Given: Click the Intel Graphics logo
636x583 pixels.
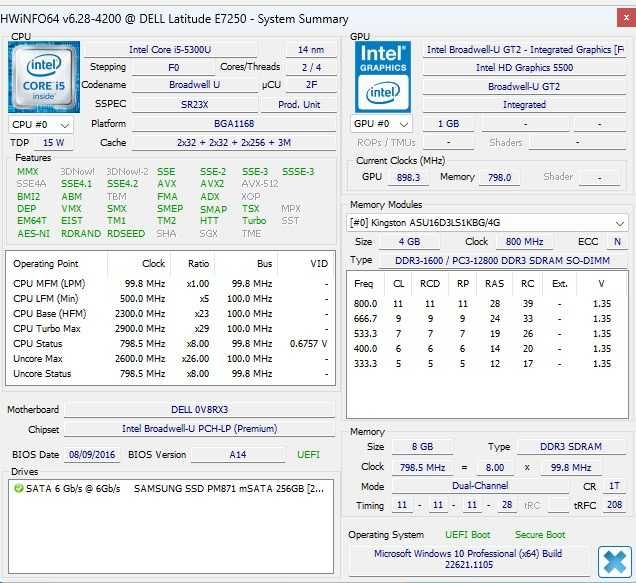Looking at the screenshot, I should coord(382,77).
